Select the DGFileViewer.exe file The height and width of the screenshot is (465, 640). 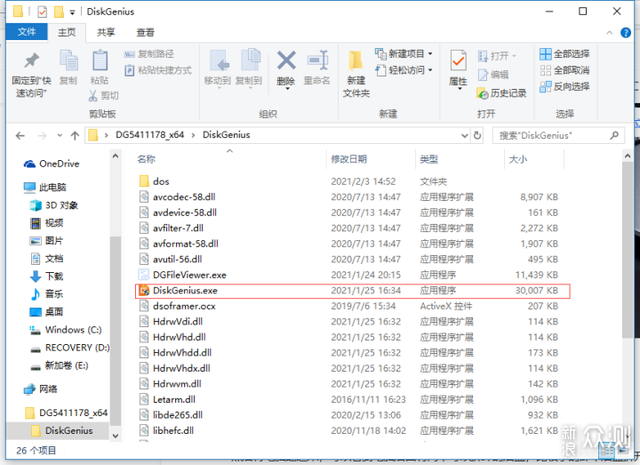[182, 275]
